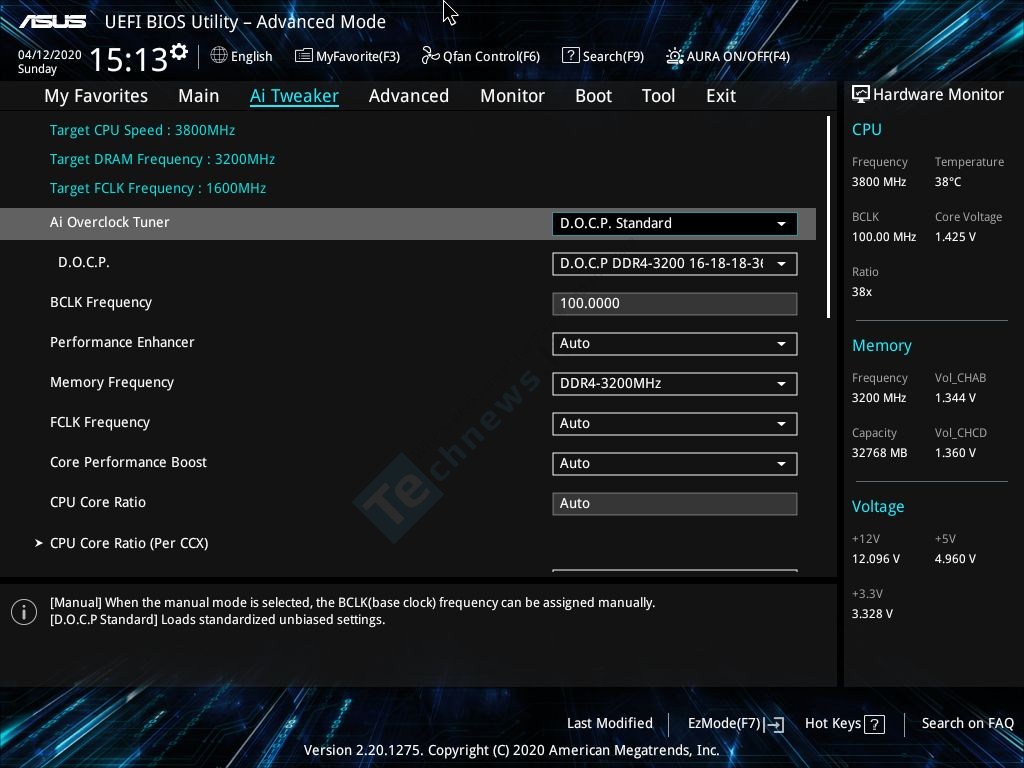The image size is (1024, 768).
Task: Expand CPU Core Ratio (Per CCX) submenu
Action: coord(129,543)
